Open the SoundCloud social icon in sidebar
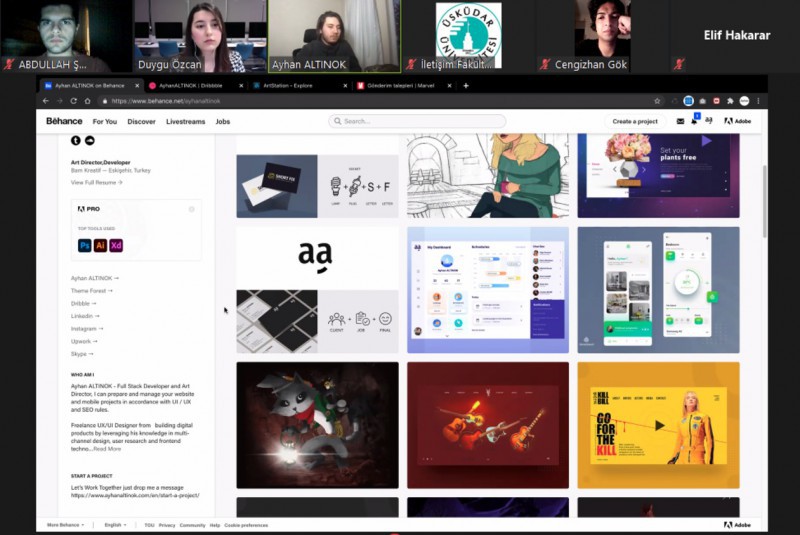 point(88,140)
